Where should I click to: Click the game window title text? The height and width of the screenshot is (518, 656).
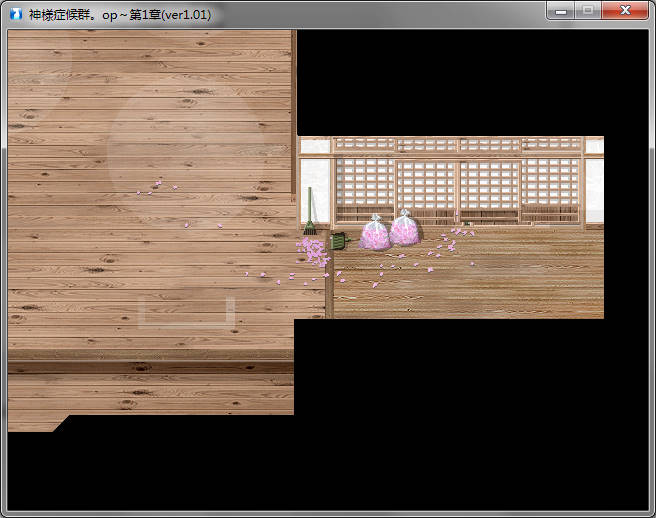click(x=120, y=14)
